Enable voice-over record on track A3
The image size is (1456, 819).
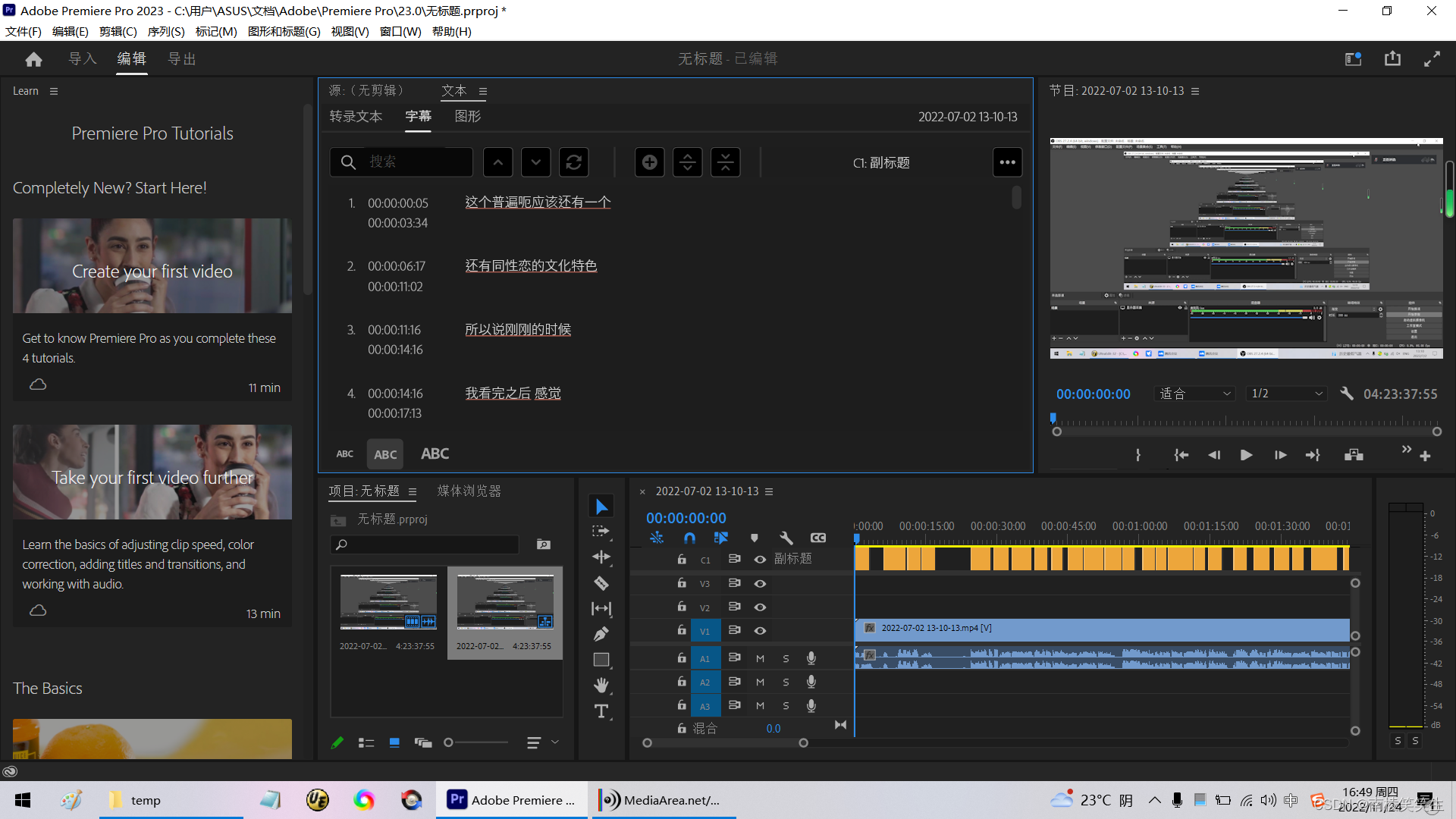click(811, 706)
